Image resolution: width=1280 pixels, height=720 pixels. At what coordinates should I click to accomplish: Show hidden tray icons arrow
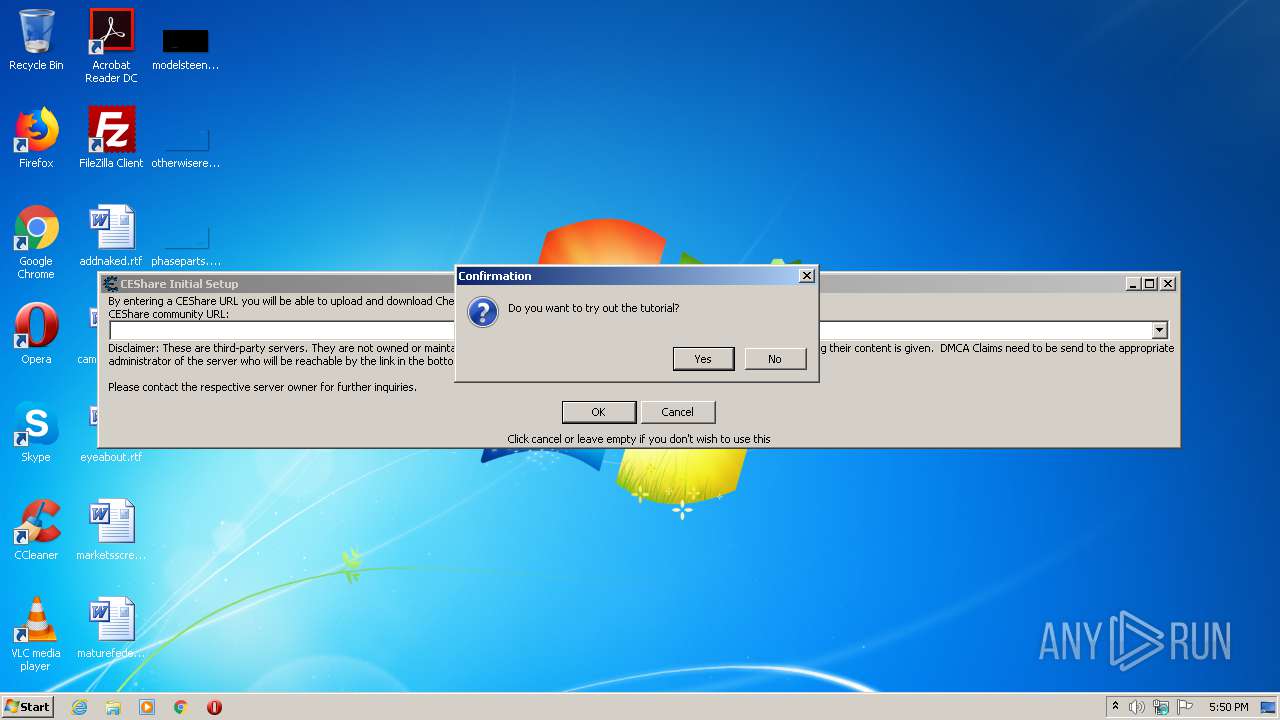point(1115,706)
